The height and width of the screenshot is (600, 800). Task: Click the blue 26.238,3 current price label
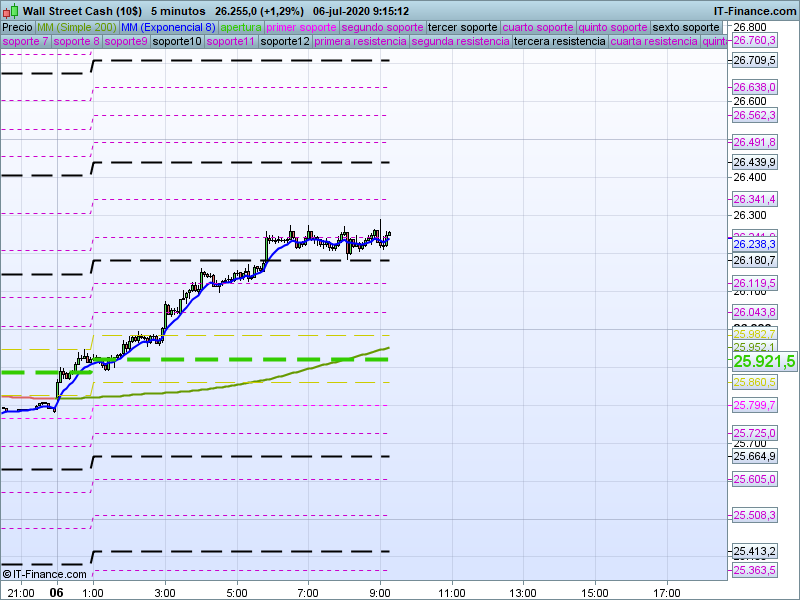(x=755, y=244)
